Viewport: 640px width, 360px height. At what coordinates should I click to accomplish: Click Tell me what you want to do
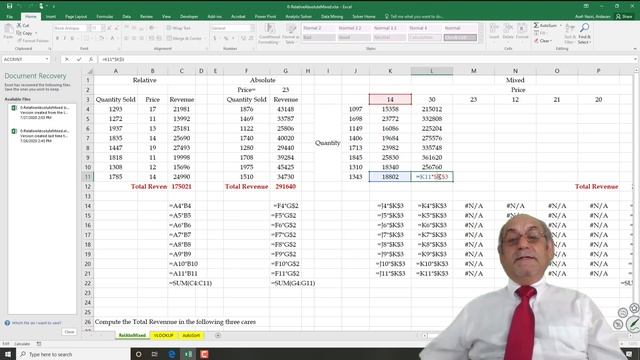point(414,16)
